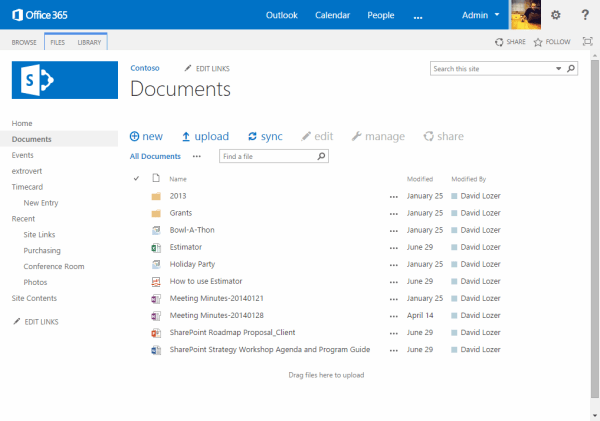Create a new document with new
600x421 pixels.
146,136
